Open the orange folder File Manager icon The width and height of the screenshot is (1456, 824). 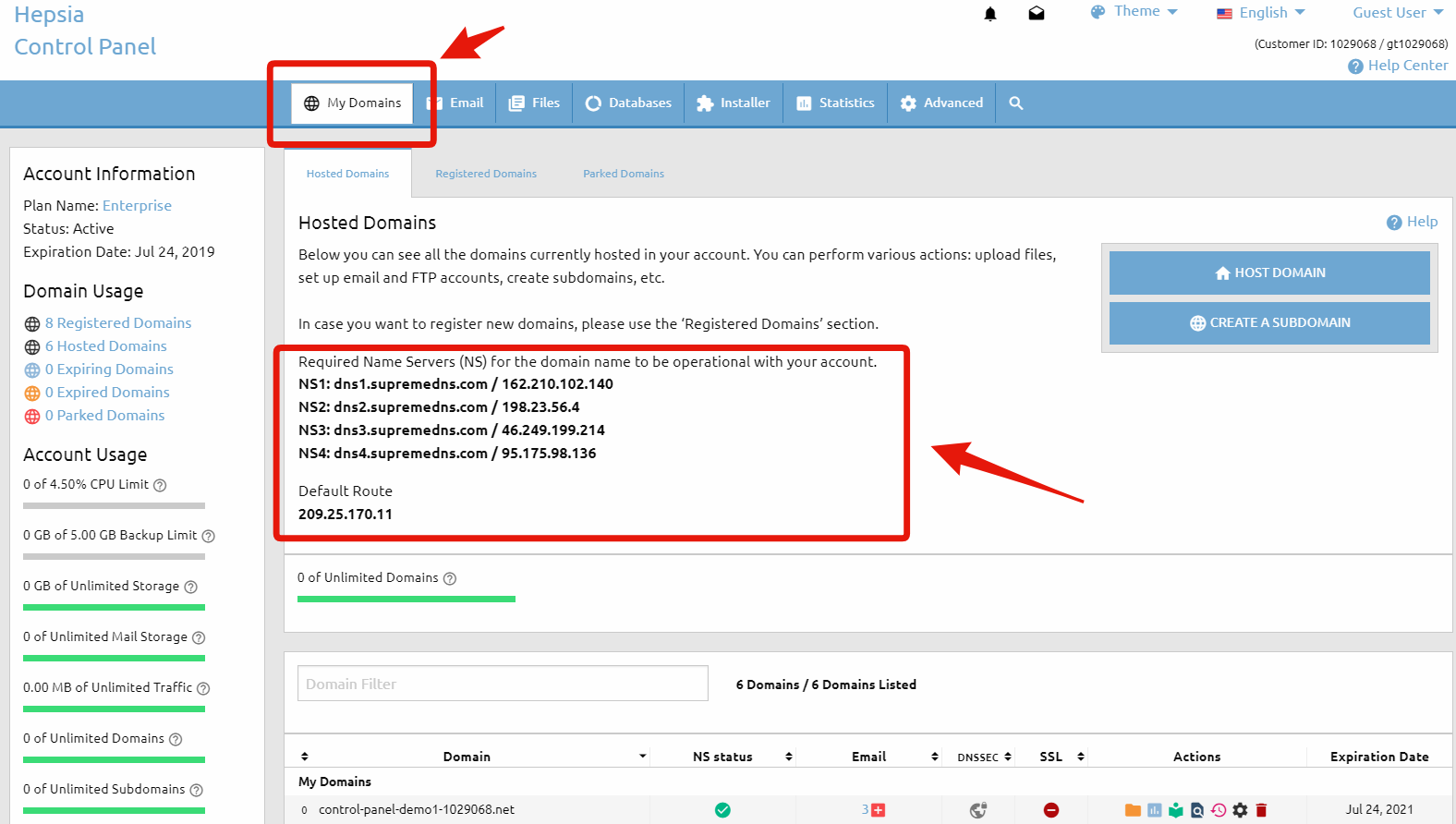[1133, 810]
